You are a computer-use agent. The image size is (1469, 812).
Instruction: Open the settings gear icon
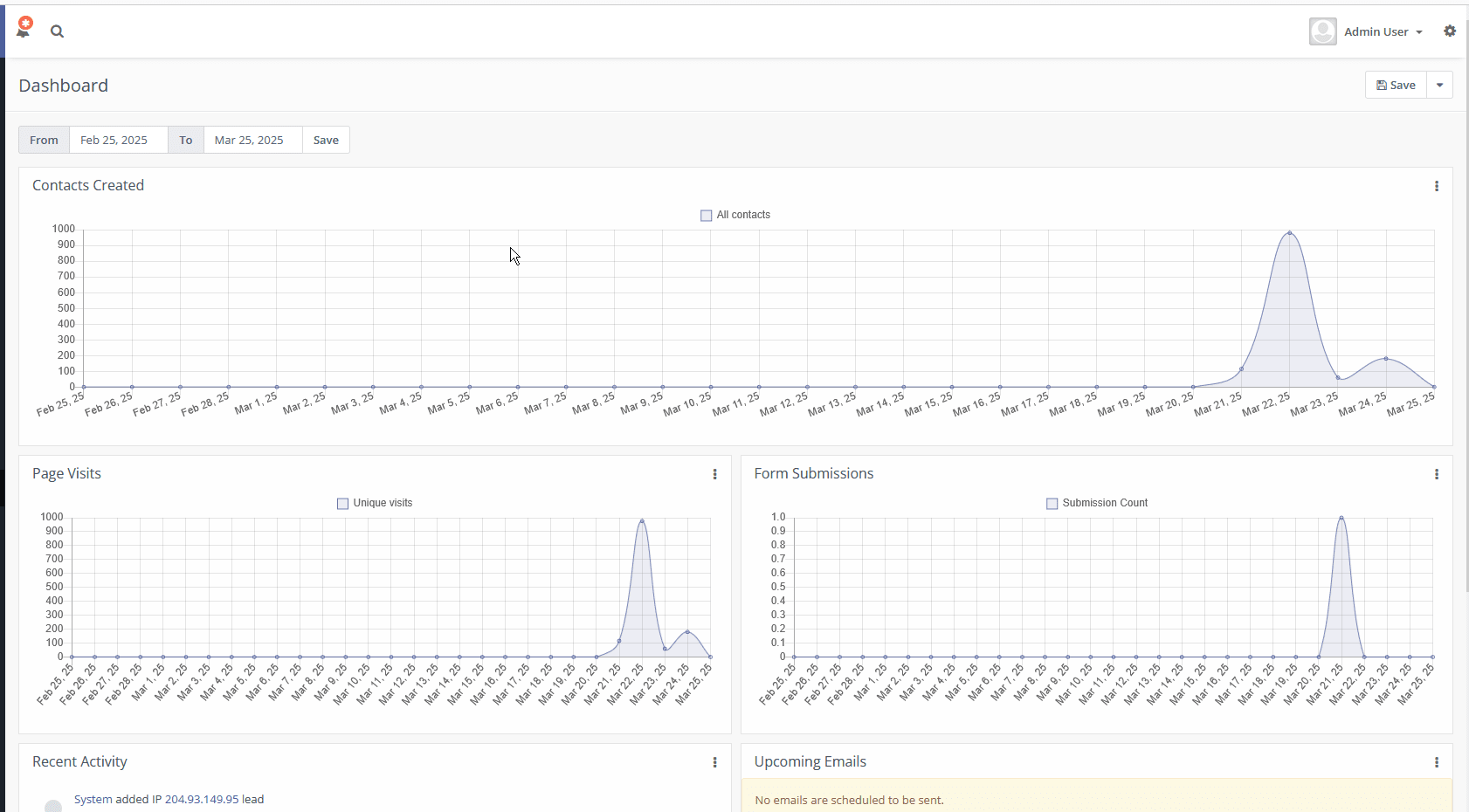click(x=1450, y=31)
